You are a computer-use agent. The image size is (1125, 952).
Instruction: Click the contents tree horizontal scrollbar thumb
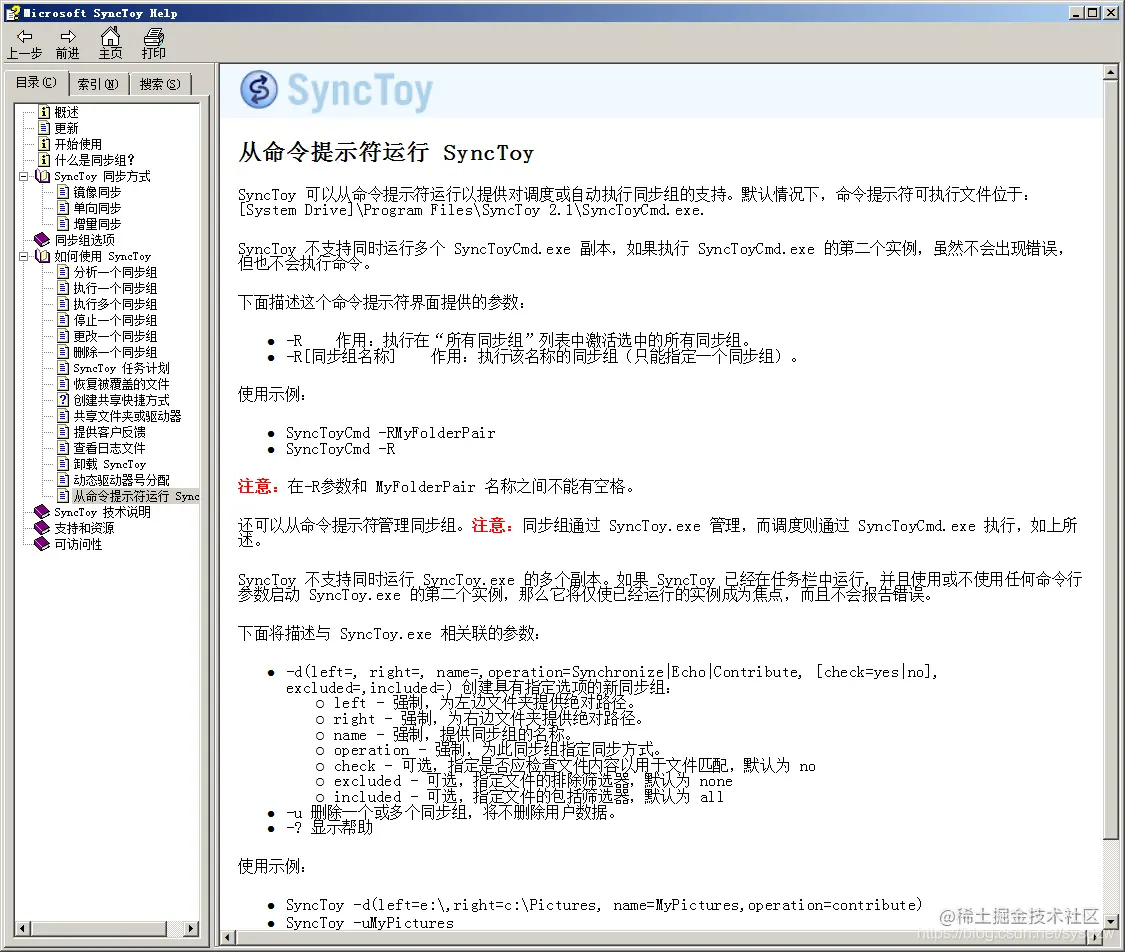point(98,928)
